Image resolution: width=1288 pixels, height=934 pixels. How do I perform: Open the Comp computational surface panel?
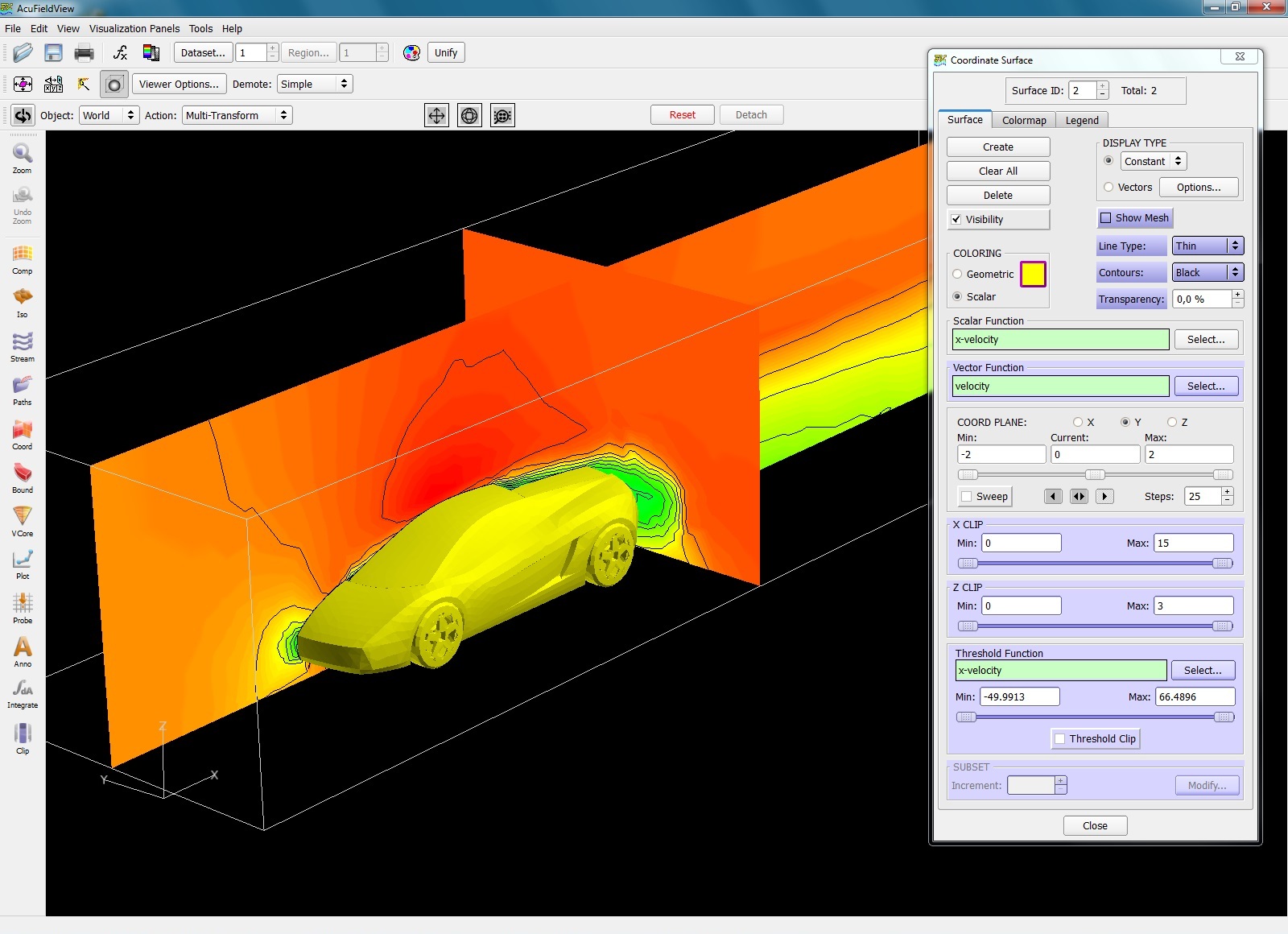pyautogui.click(x=22, y=259)
